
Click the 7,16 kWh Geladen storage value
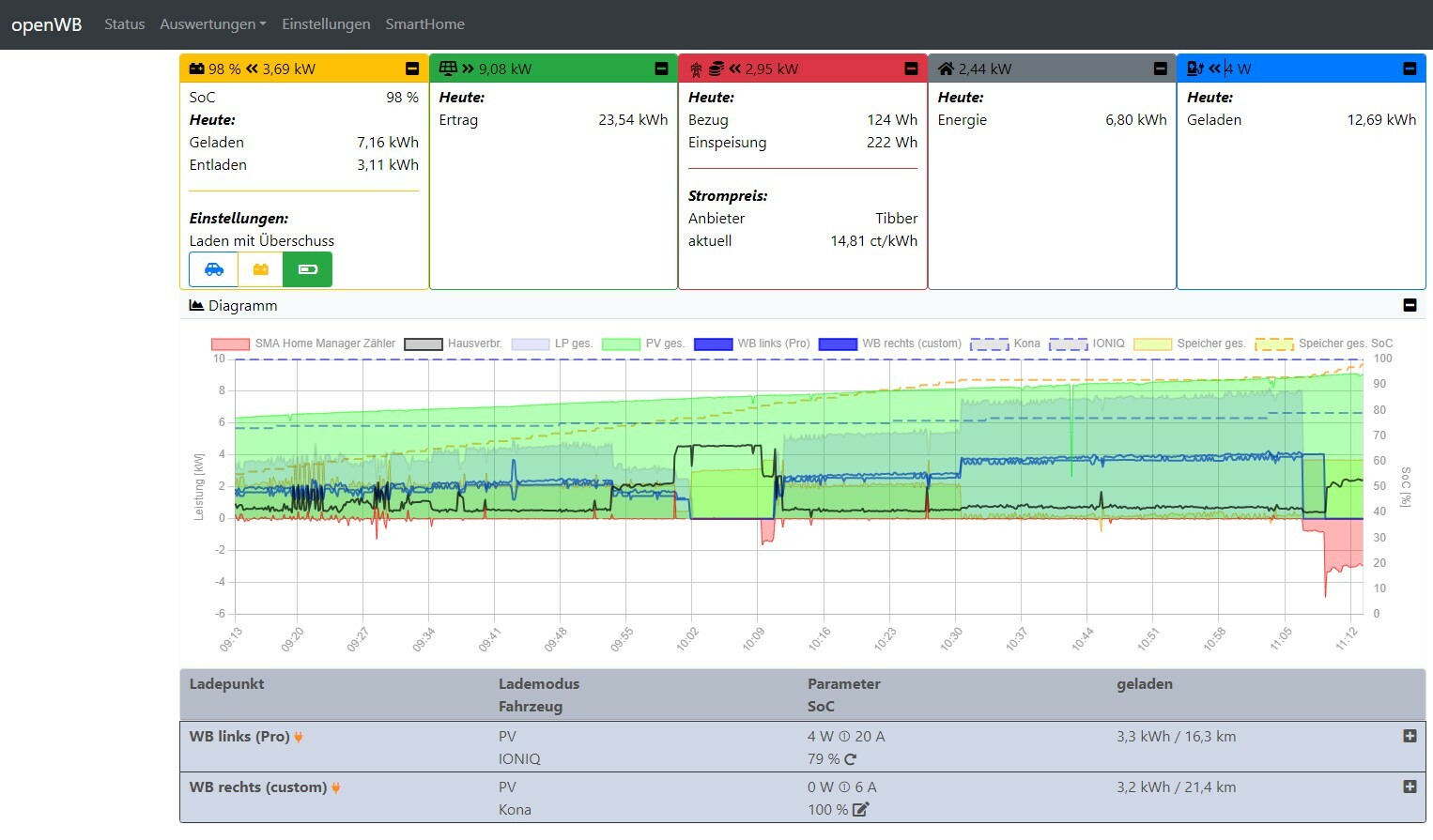[388, 143]
